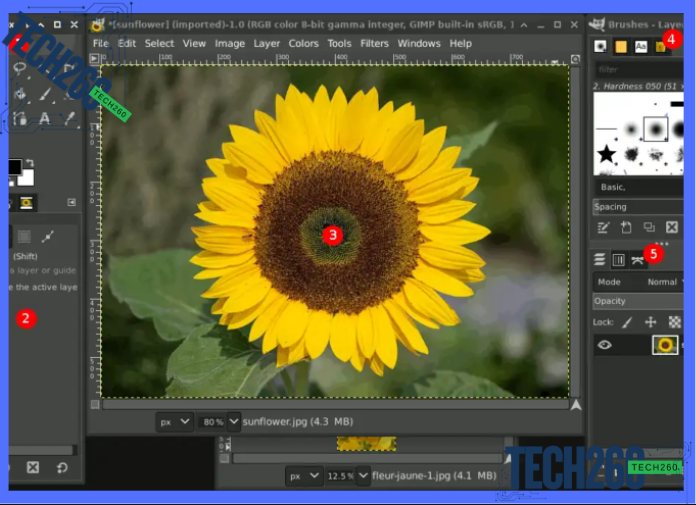Choose move selection mode icon in tool options
This screenshot has width=696, height=505.
tap(24, 237)
